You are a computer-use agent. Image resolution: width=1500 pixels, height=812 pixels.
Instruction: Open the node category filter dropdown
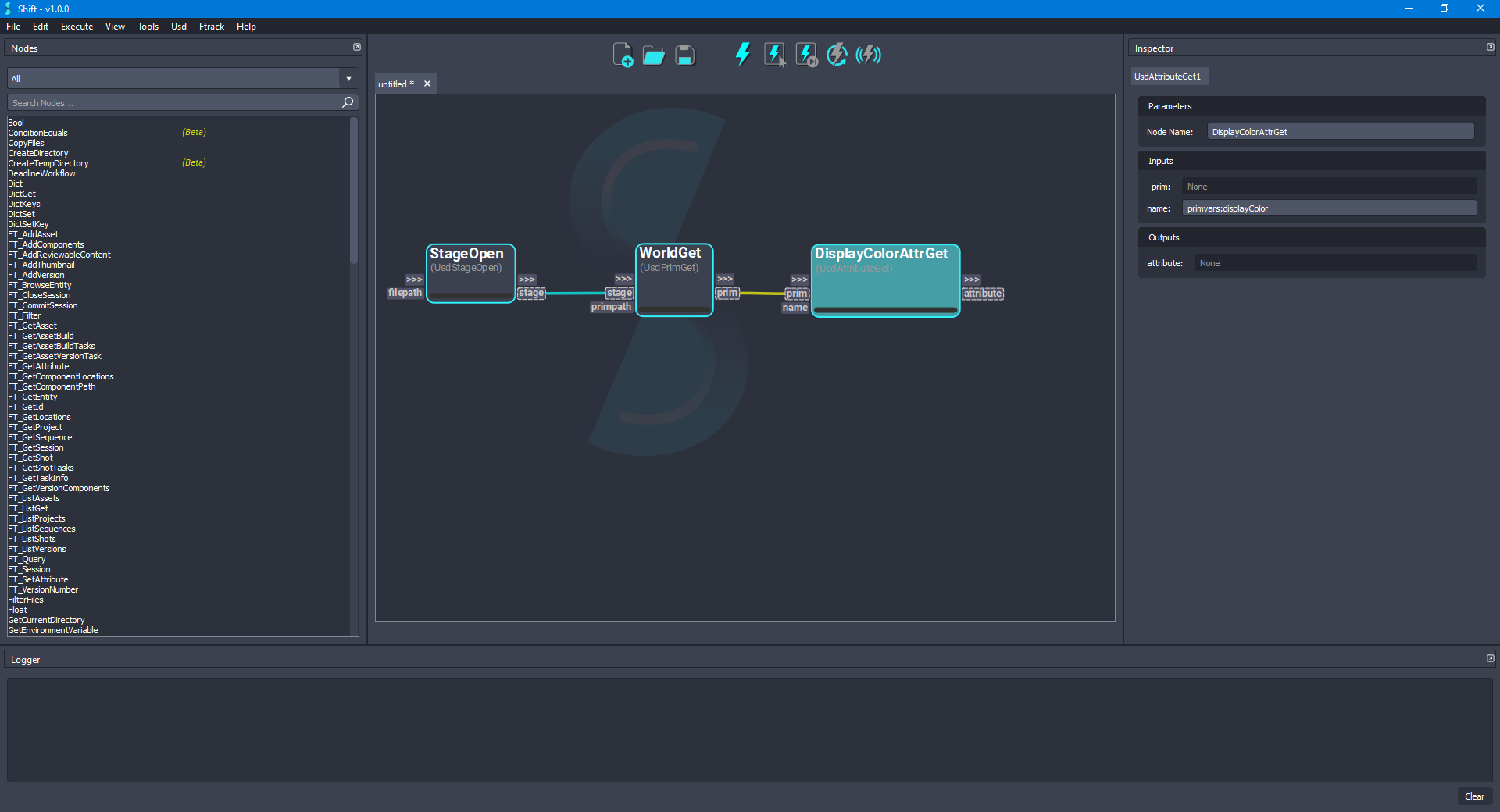(x=348, y=78)
